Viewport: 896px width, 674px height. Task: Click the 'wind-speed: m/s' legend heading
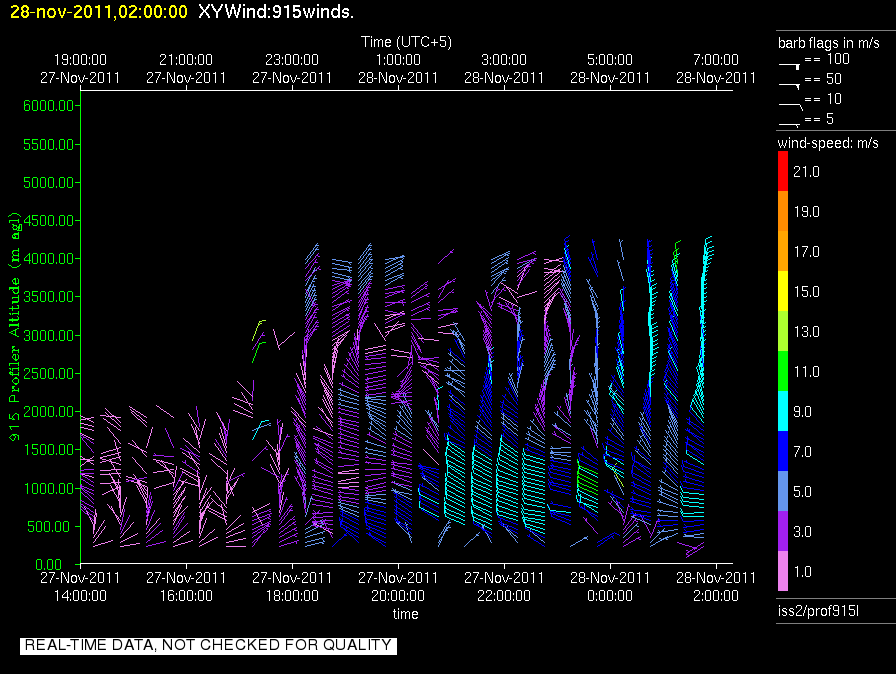click(x=828, y=143)
